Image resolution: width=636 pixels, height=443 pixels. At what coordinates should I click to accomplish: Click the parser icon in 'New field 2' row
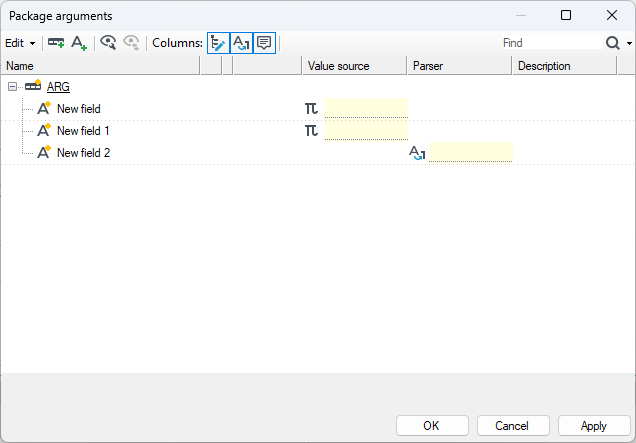coord(417,153)
